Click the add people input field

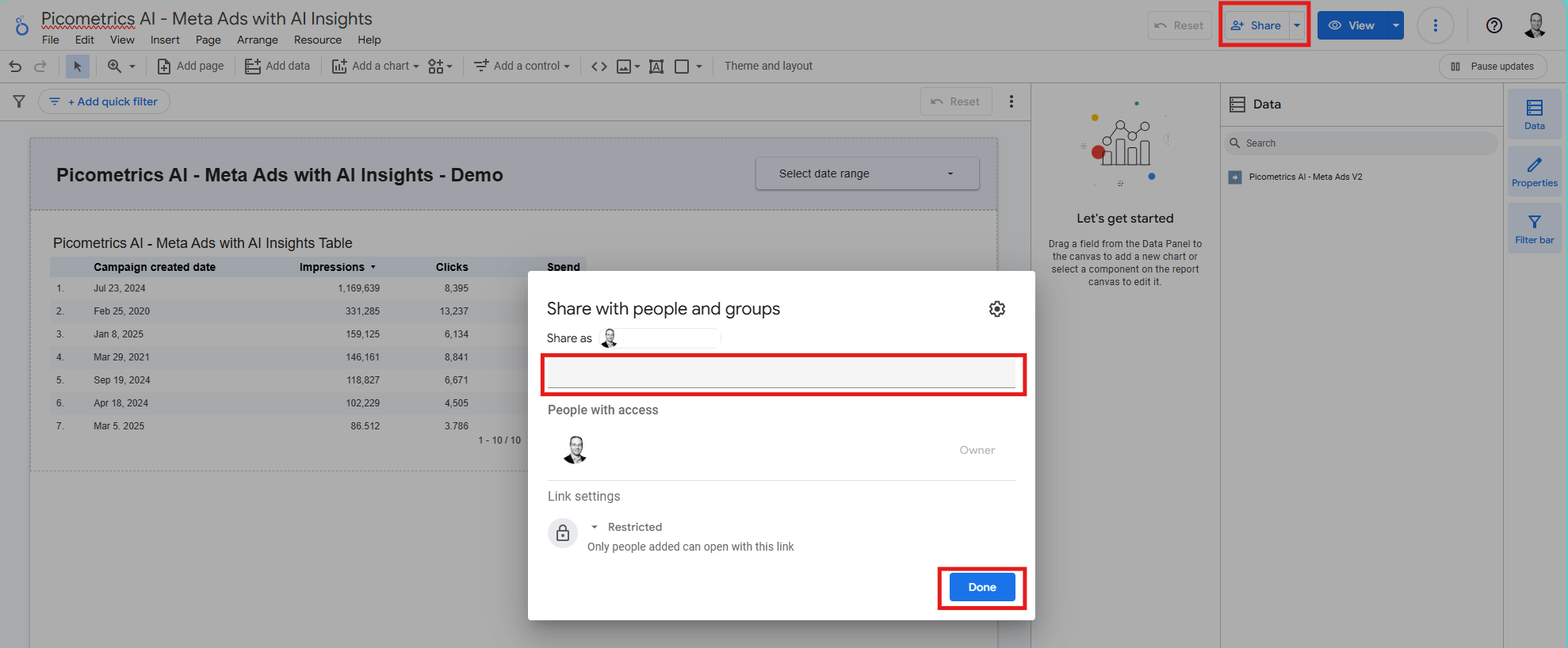(x=781, y=373)
